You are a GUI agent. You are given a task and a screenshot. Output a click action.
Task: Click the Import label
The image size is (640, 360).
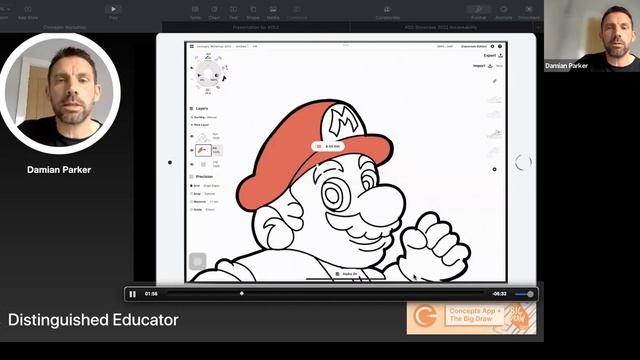click(479, 66)
